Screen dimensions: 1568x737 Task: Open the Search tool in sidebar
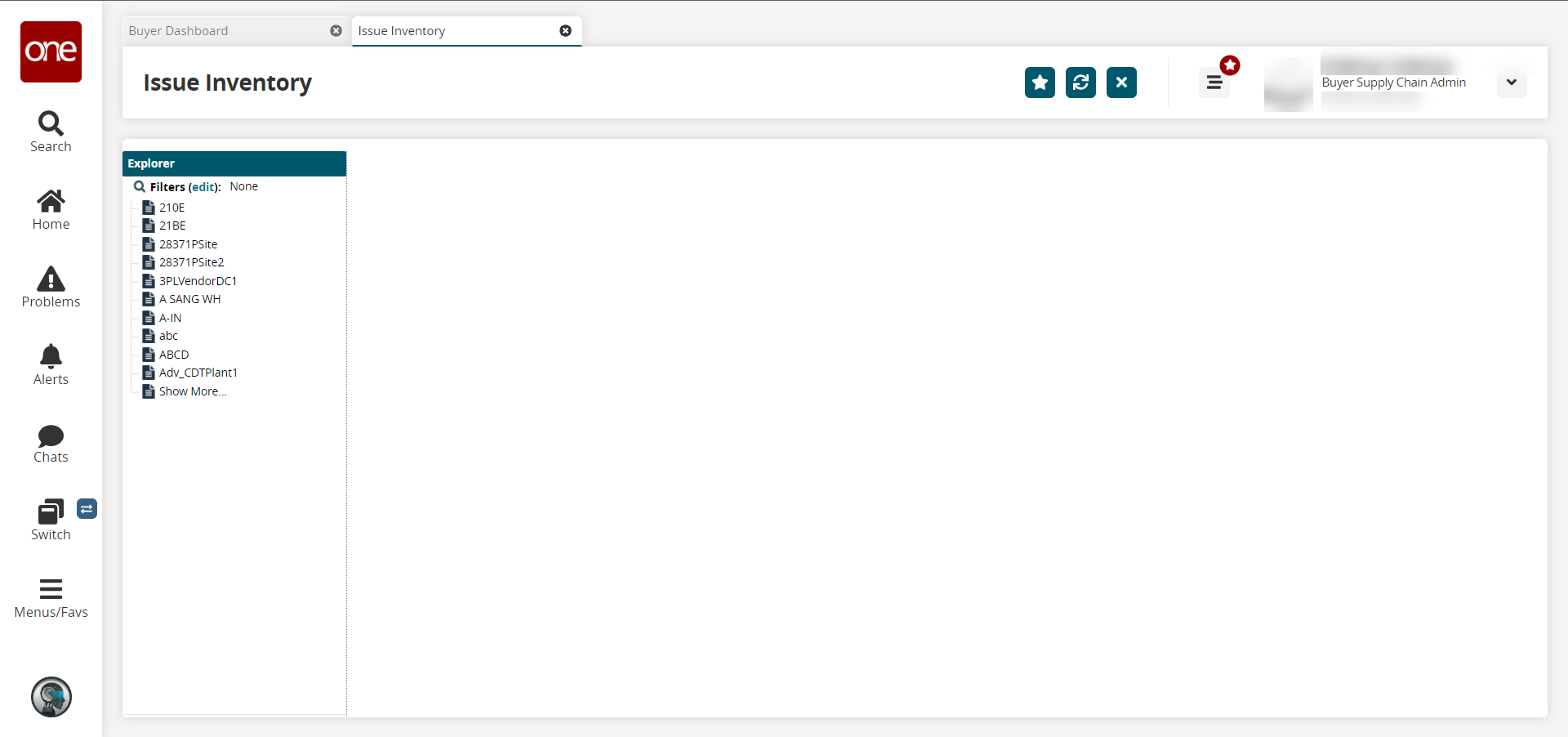pos(51,132)
